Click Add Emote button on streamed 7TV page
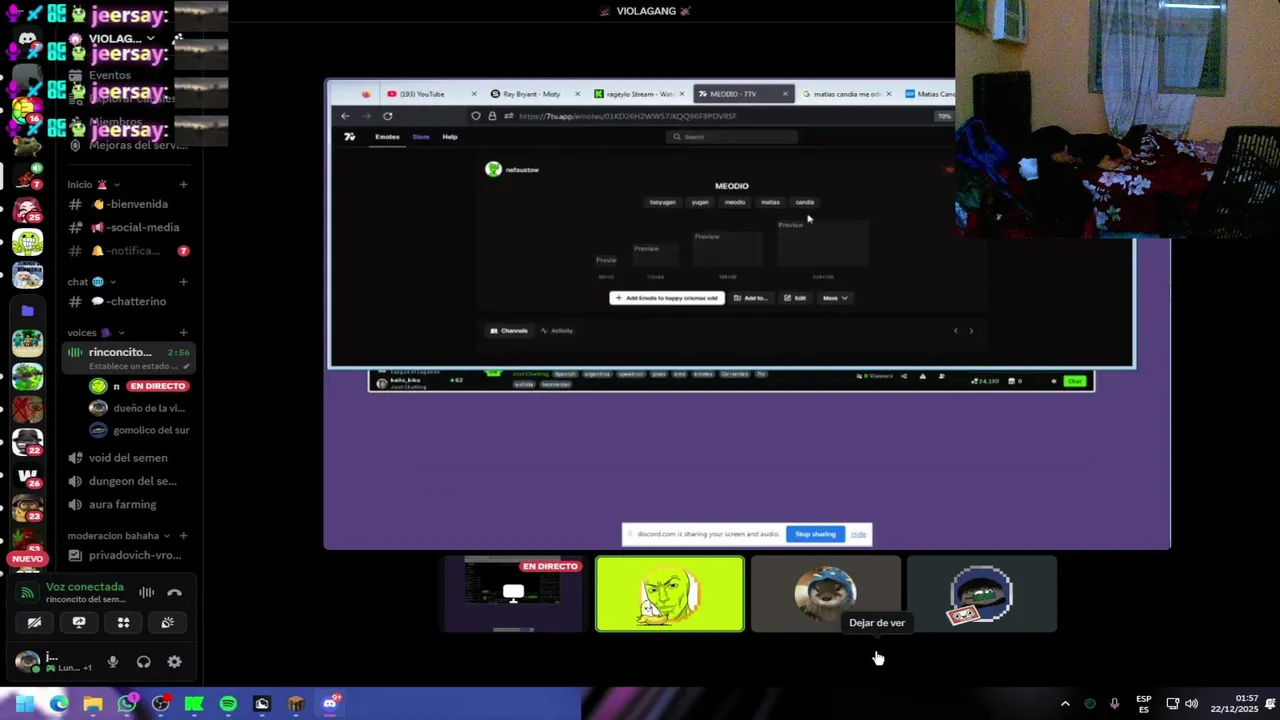 [x=667, y=298]
